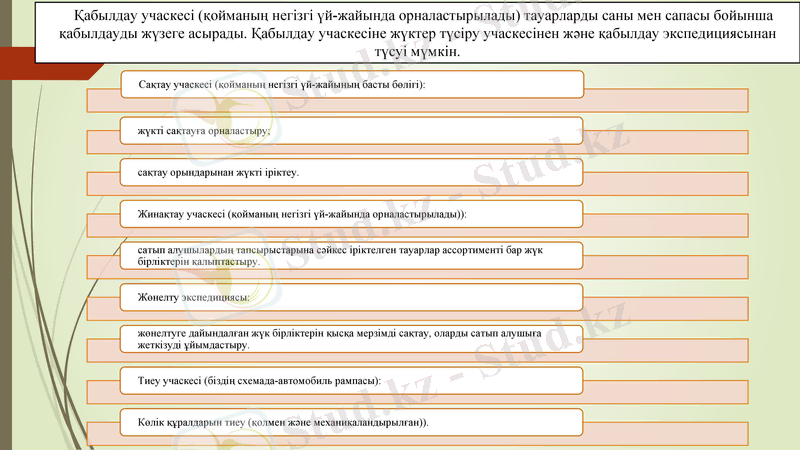Click the box starting with 'сатып алушылардың тапсырыстарына'
The image size is (800, 450).
[351, 255]
